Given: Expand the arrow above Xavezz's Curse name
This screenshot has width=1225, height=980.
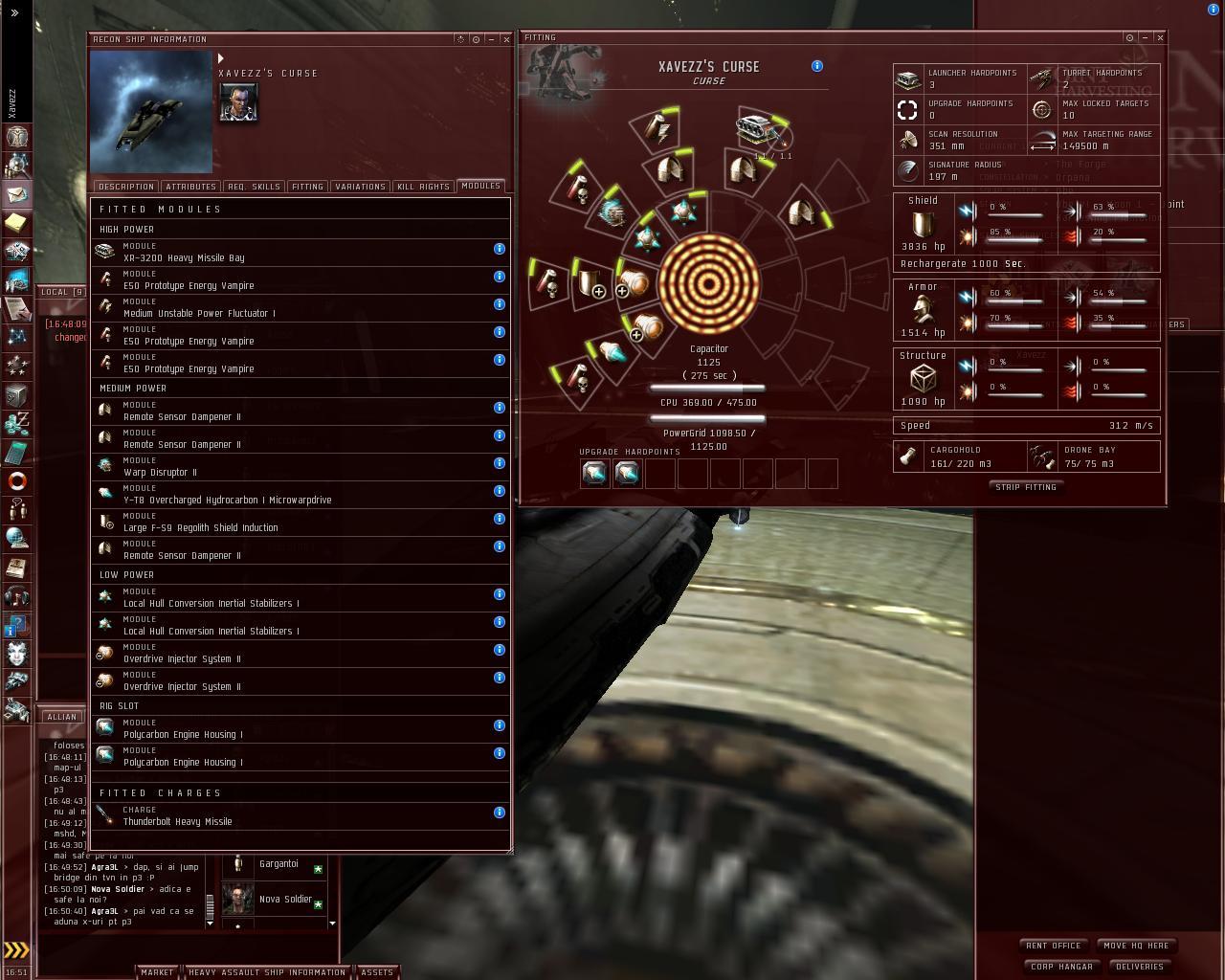Looking at the screenshot, I should (221, 58).
